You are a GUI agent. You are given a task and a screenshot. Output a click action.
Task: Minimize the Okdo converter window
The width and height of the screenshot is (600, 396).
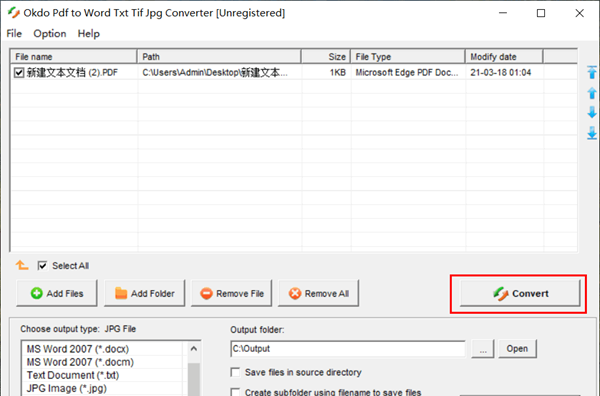point(503,13)
